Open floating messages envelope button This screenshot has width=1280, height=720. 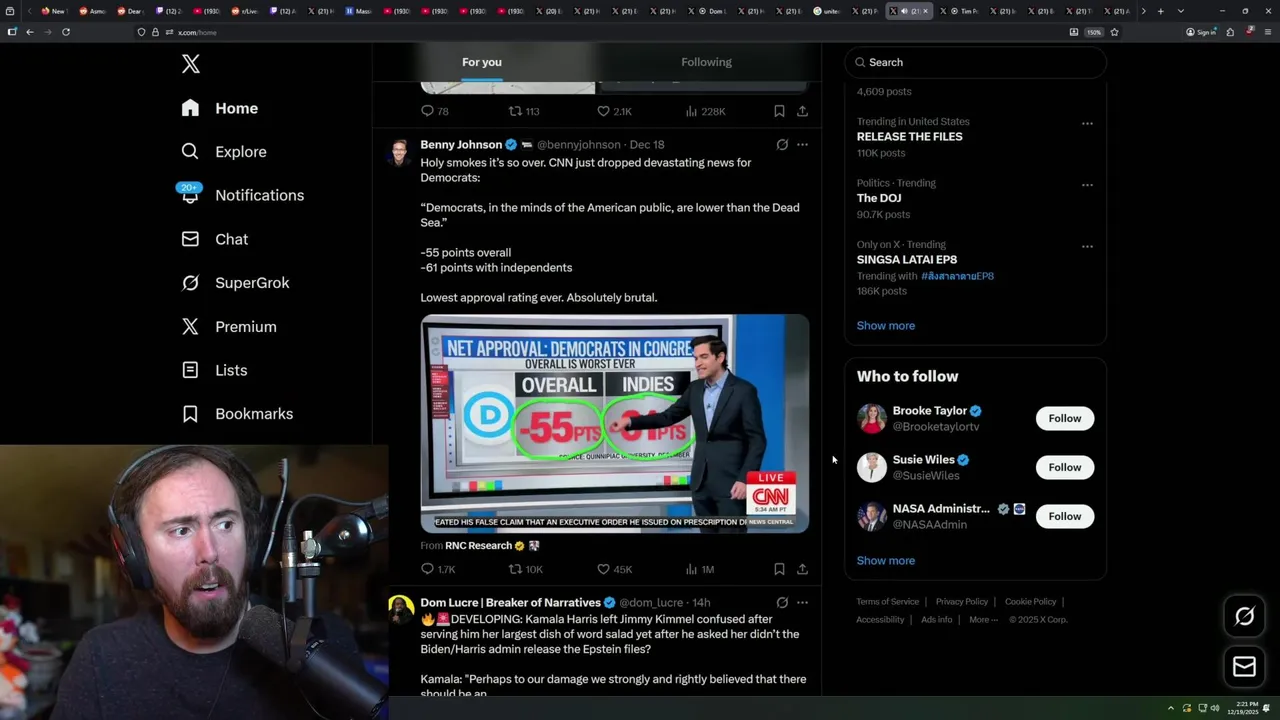[x=1244, y=667]
